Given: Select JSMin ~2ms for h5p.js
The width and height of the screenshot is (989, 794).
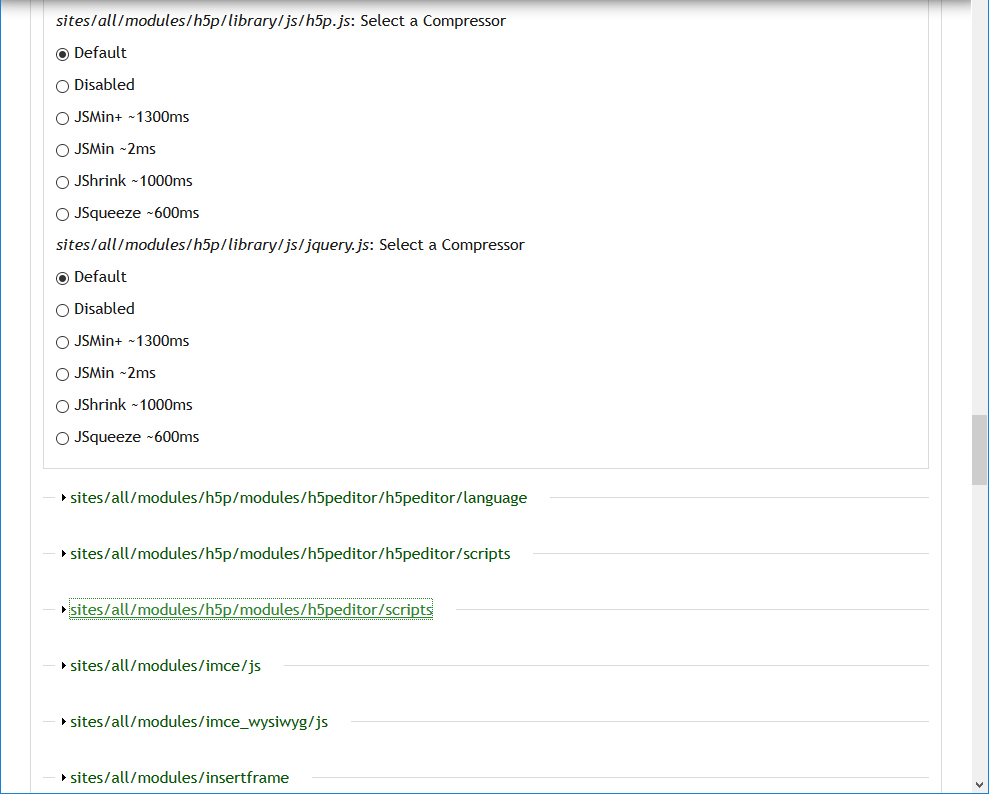Looking at the screenshot, I should [x=62, y=150].
